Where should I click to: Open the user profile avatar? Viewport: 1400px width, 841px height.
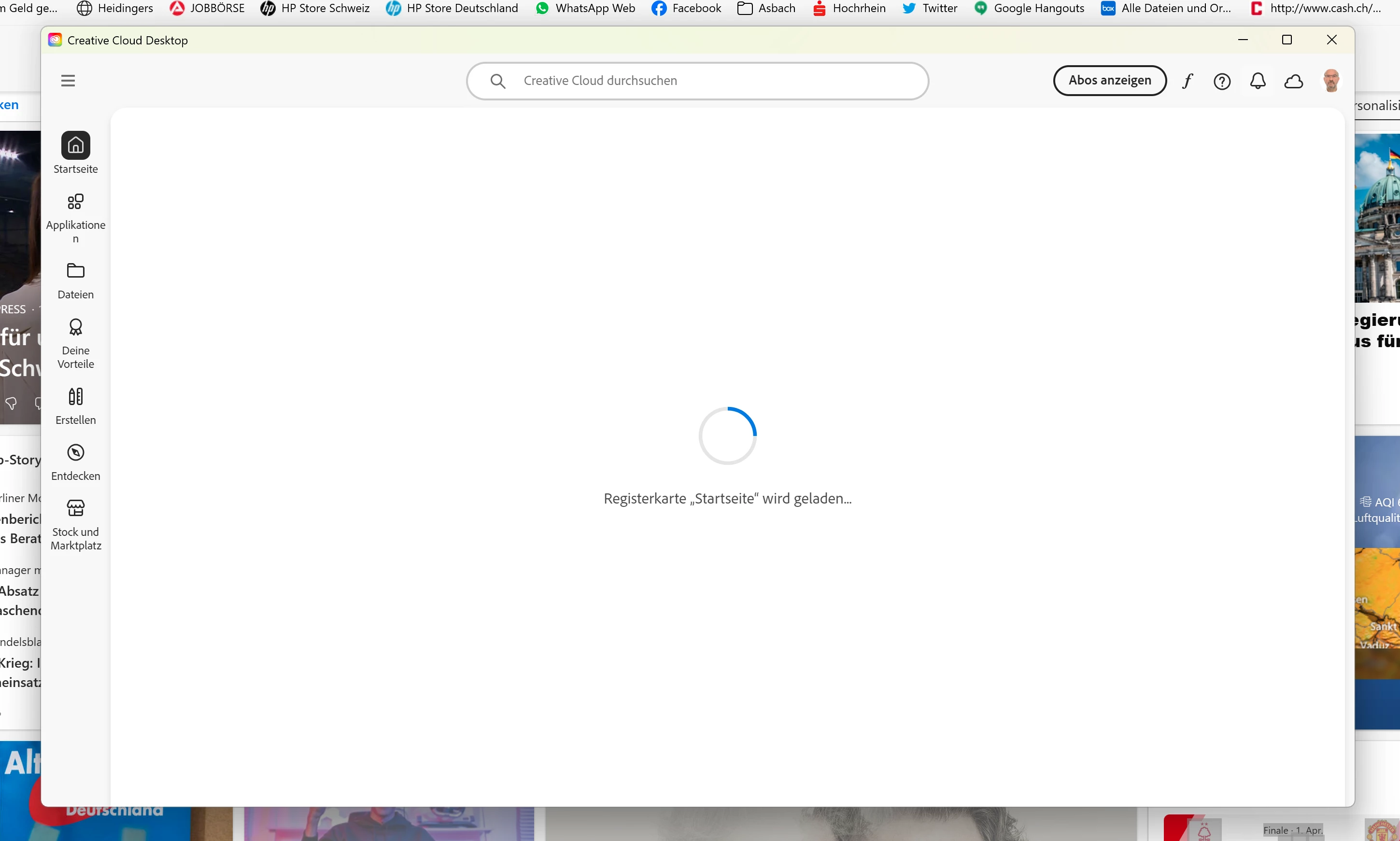click(x=1330, y=81)
